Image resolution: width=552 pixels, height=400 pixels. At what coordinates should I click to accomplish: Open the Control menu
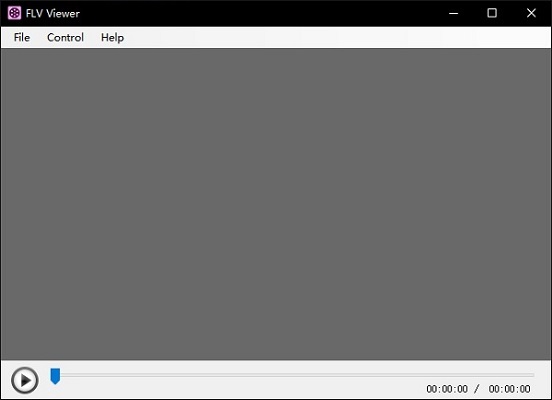[65, 37]
